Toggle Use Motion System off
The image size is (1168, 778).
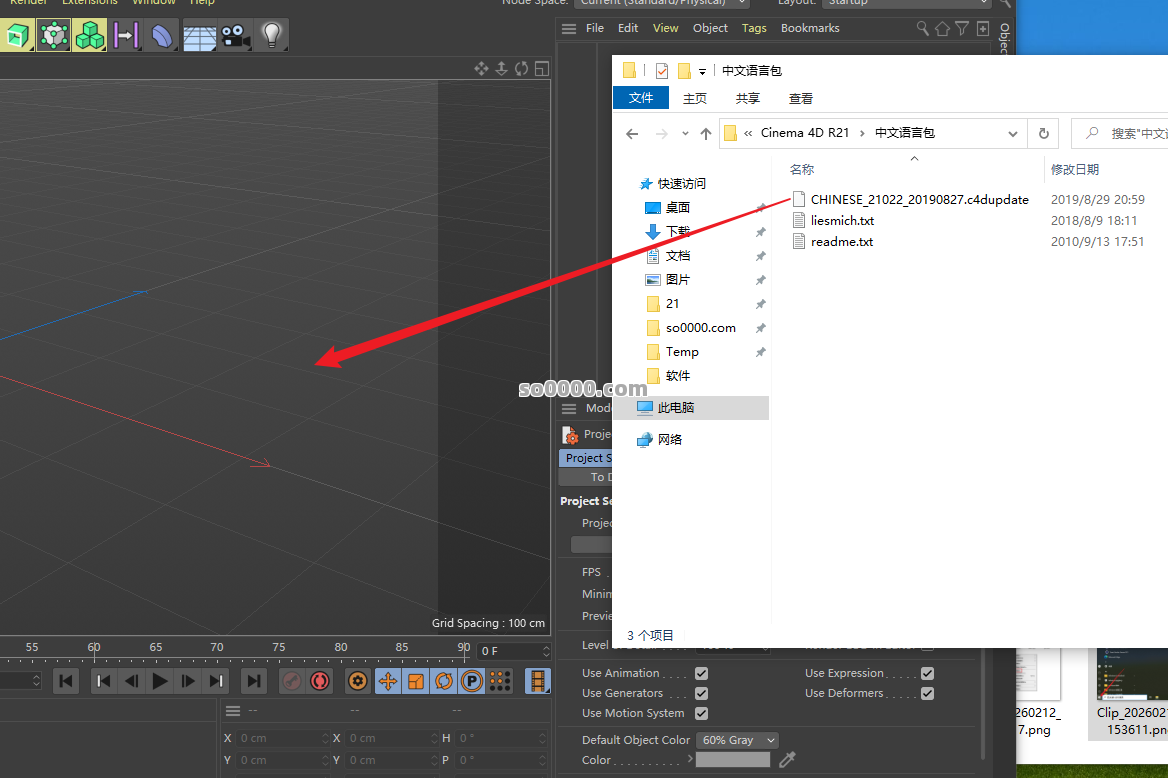(701, 713)
